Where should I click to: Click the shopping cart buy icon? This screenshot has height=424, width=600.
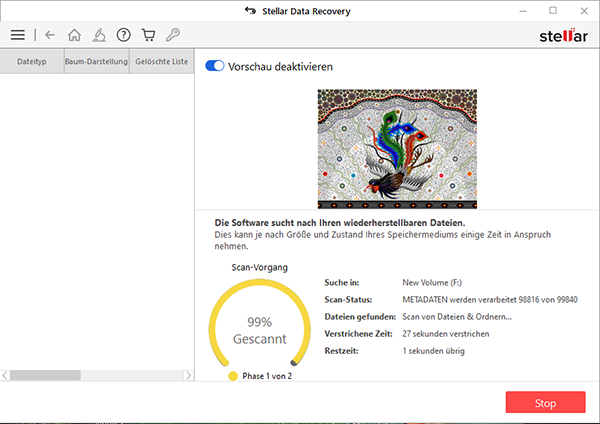point(148,35)
